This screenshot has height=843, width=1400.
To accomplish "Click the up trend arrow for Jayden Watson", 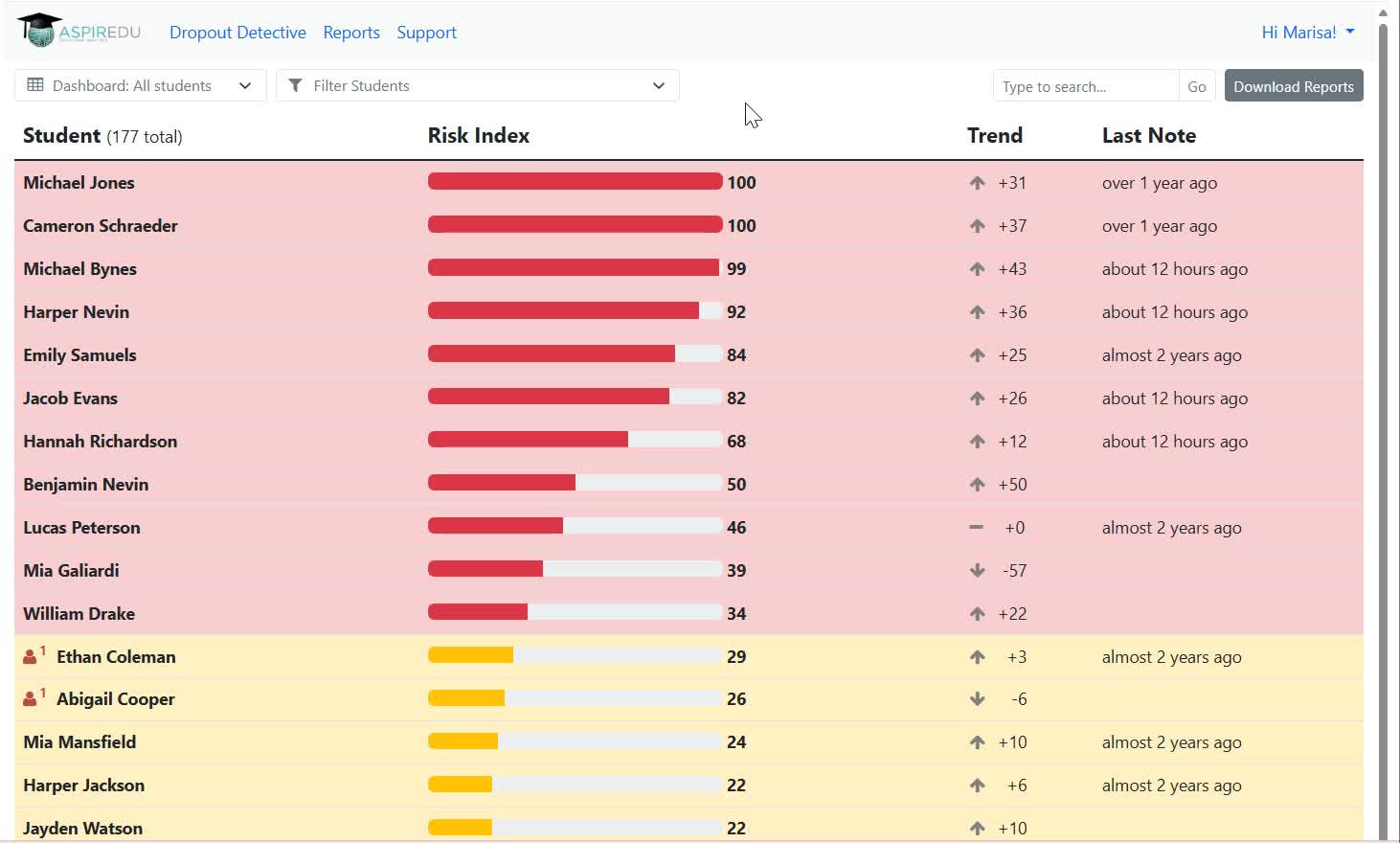I will coord(977,828).
